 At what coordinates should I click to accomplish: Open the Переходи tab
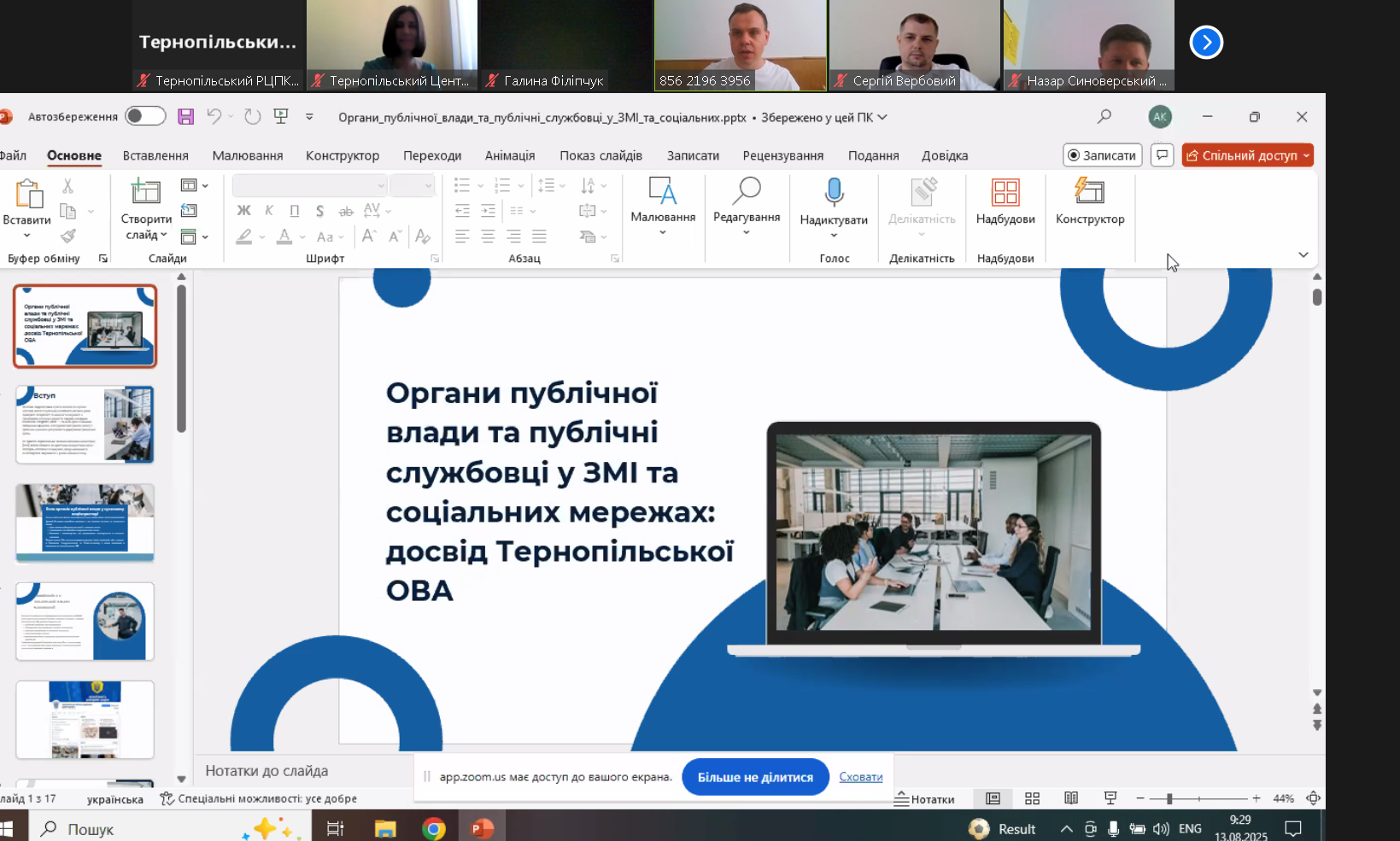coord(432,155)
